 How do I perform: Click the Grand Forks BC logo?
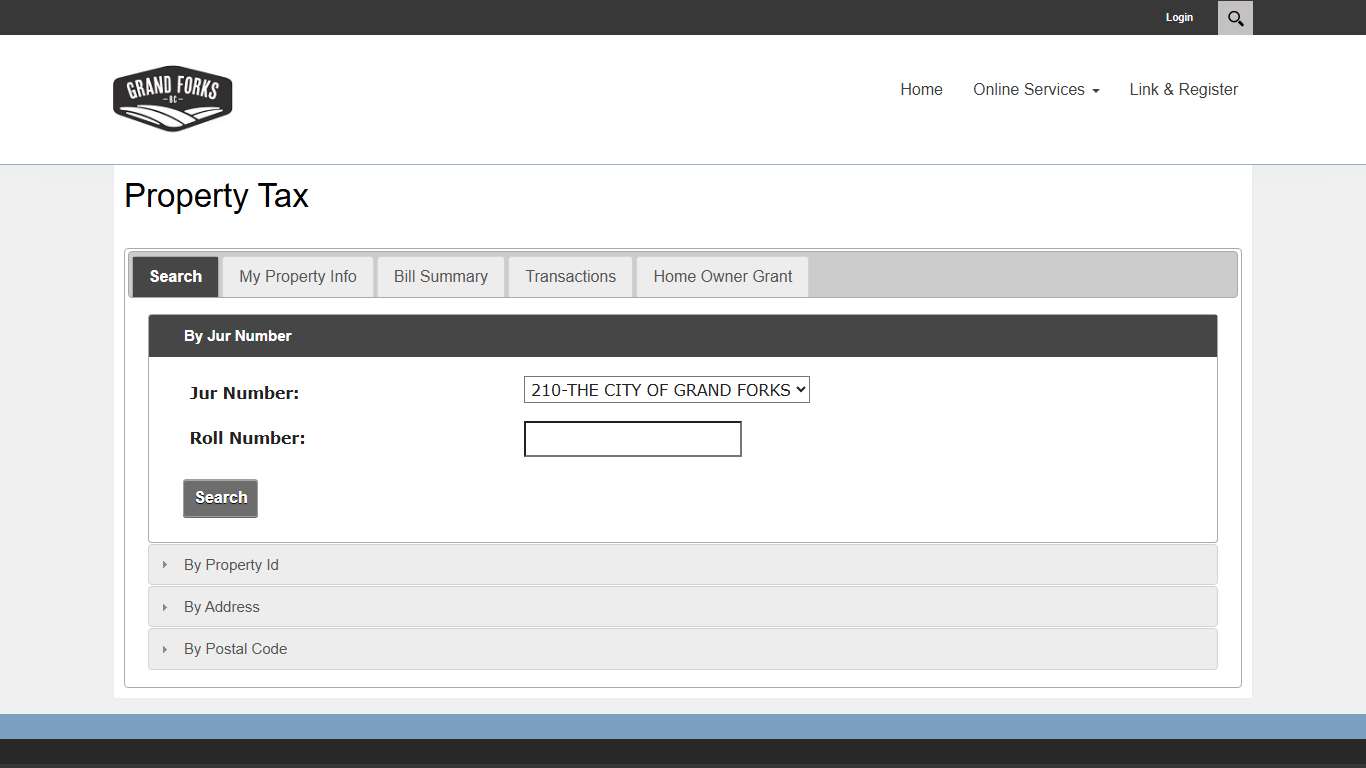pos(172,97)
